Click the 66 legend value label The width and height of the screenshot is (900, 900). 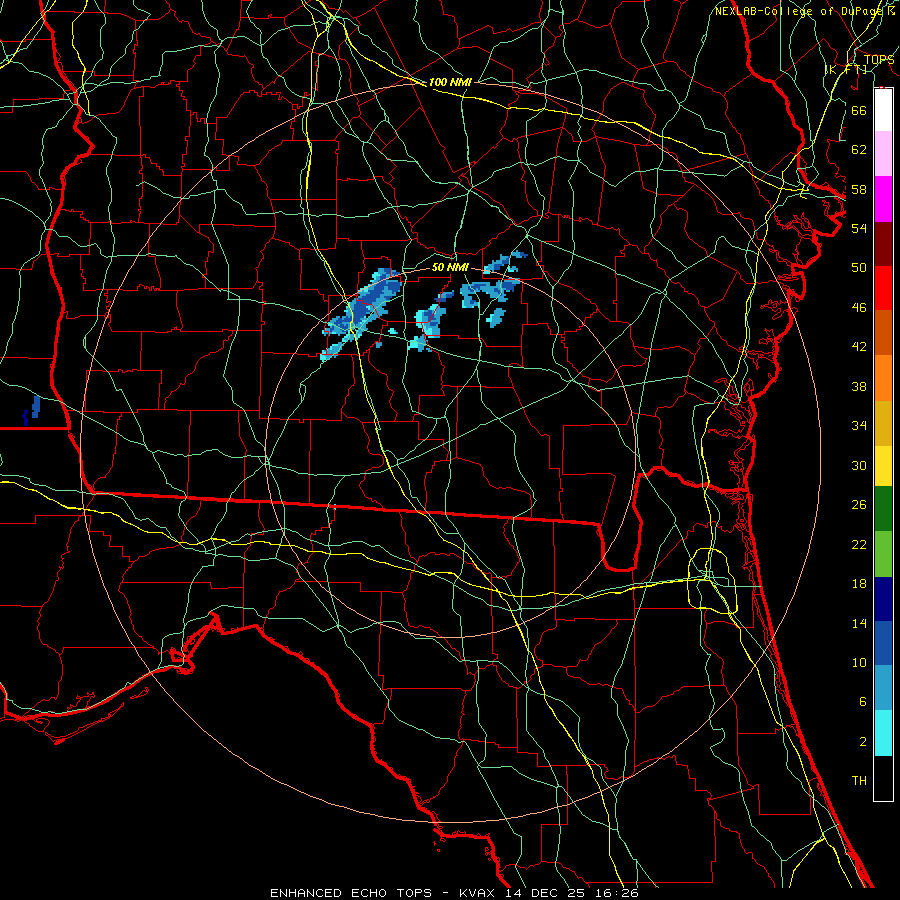859,110
